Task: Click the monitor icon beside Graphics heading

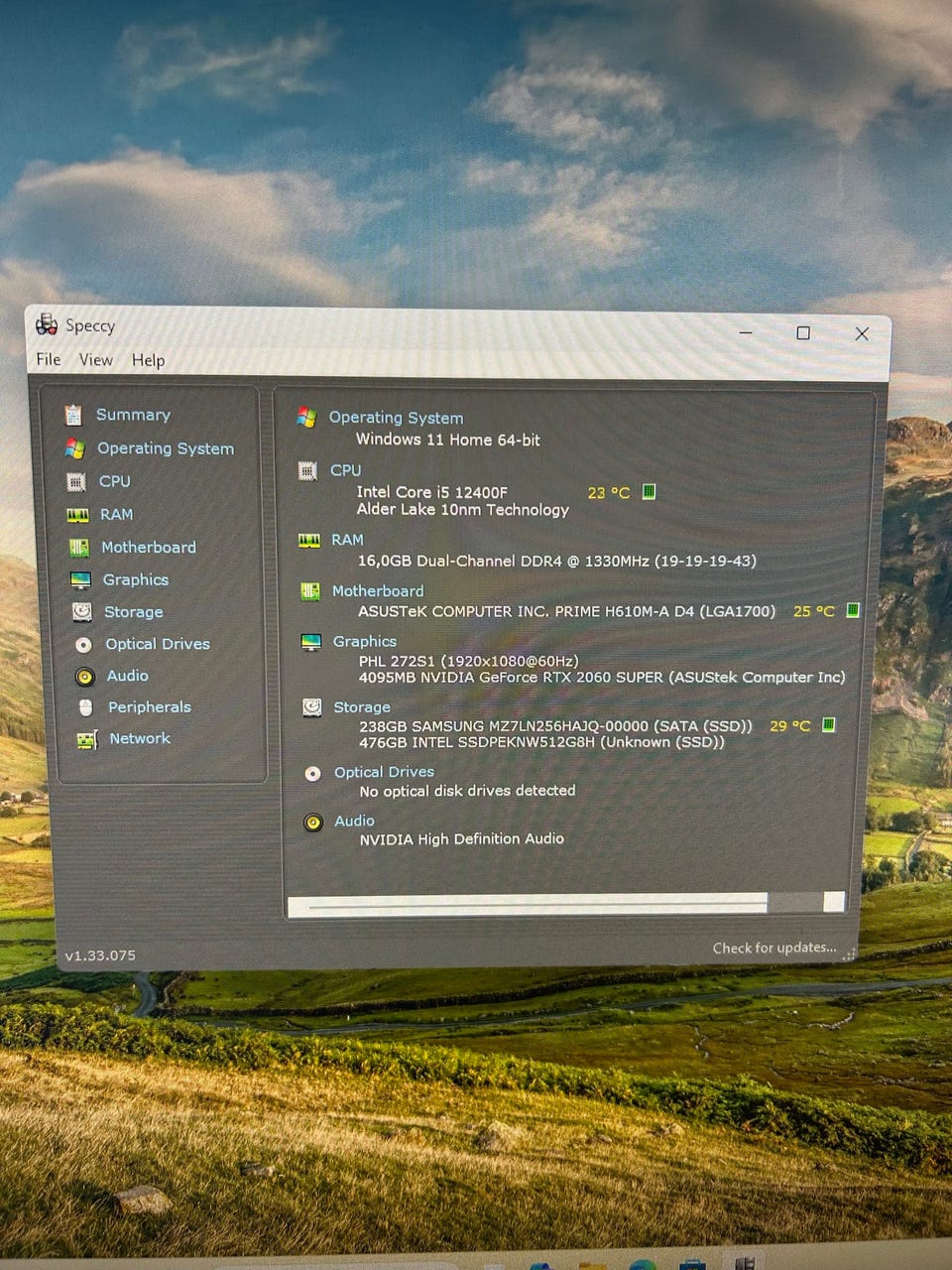Action: coord(311,642)
